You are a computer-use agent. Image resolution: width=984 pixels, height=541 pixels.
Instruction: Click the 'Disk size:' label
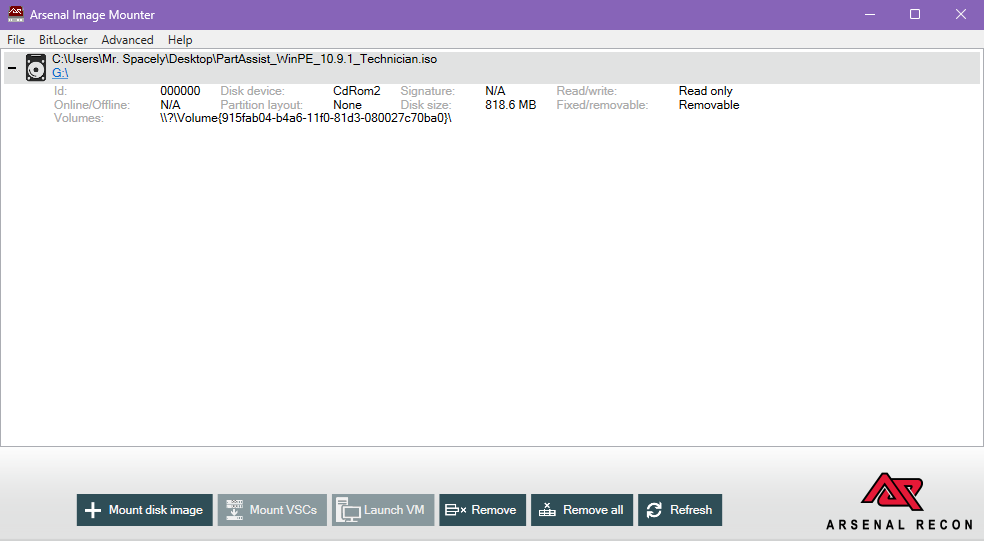click(425, 105)
